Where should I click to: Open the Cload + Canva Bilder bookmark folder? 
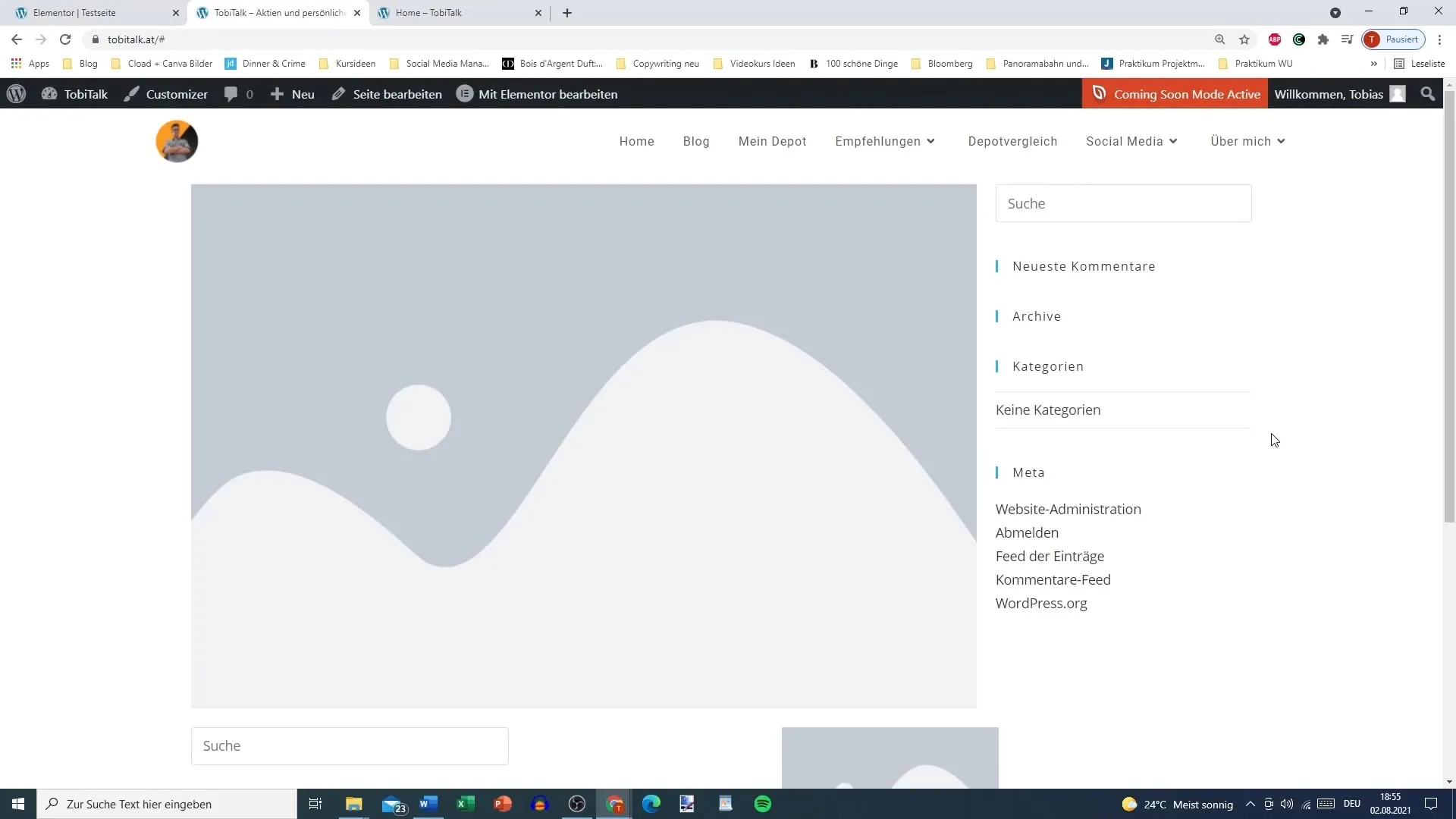click(x=162, y=64)
